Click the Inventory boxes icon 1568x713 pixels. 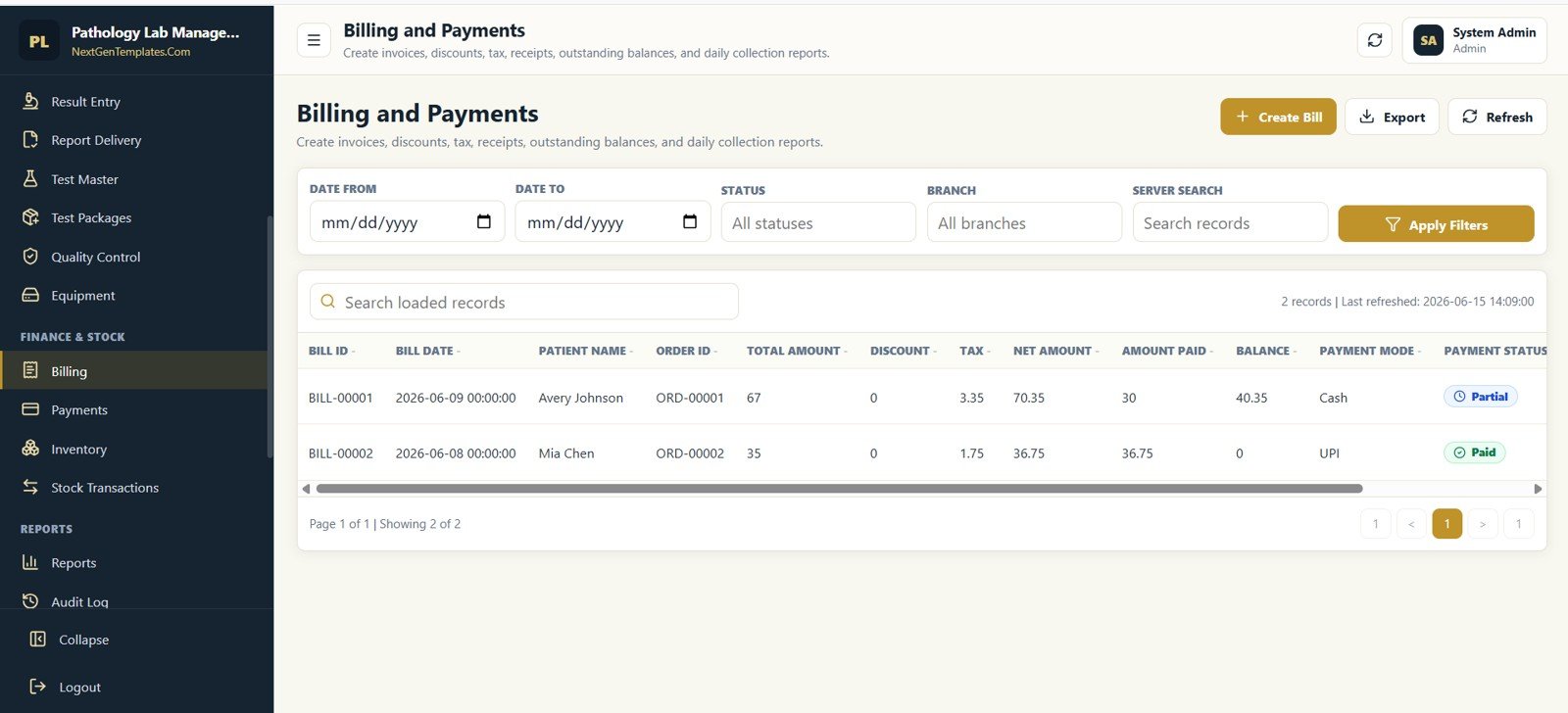30,449
